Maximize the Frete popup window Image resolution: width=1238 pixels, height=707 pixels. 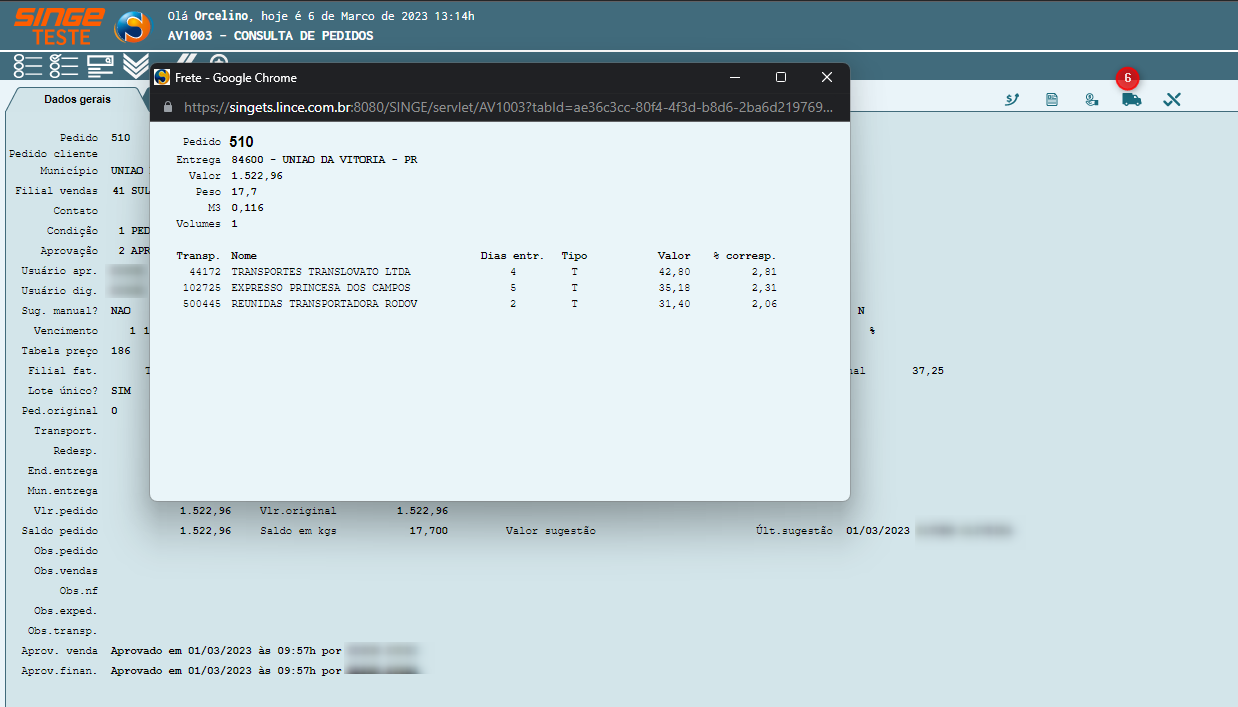click(x=780, y=78)
